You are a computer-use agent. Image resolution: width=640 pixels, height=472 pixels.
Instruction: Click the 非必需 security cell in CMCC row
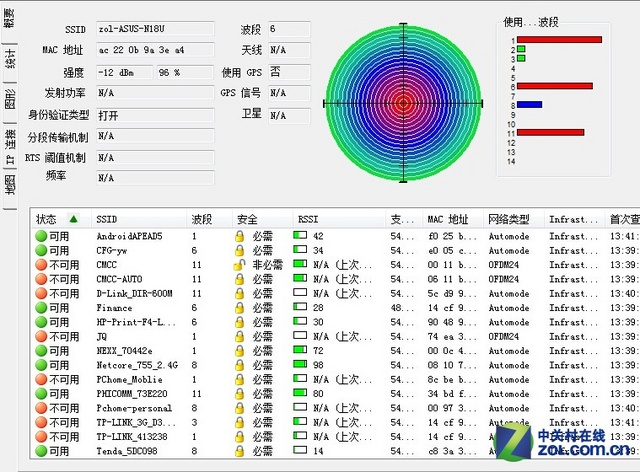(x=268, y=265)
